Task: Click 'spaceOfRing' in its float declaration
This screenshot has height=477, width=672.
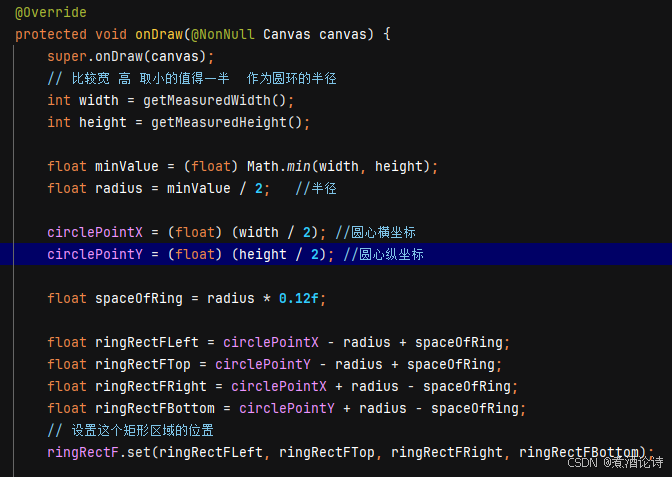Action: [x=139, y=298]
